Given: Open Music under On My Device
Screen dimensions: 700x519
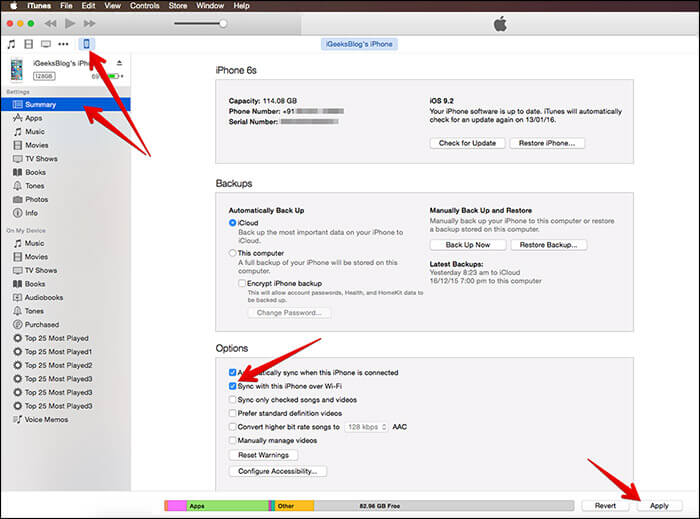Looking at the screenshot, I should pyautogui.click(x=66, y=243).
